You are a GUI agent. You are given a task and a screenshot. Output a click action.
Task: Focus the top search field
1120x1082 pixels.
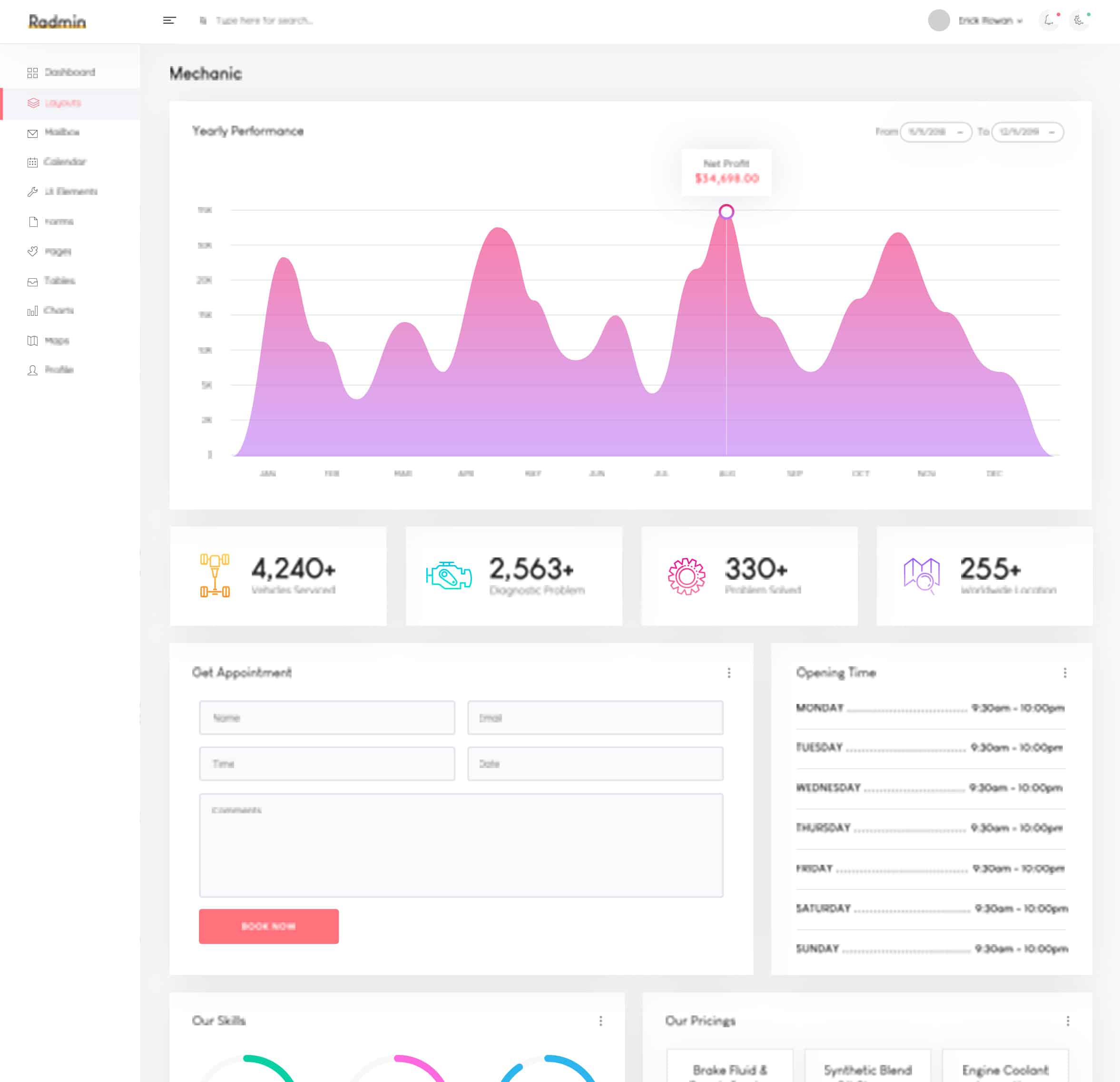(264, 20)
